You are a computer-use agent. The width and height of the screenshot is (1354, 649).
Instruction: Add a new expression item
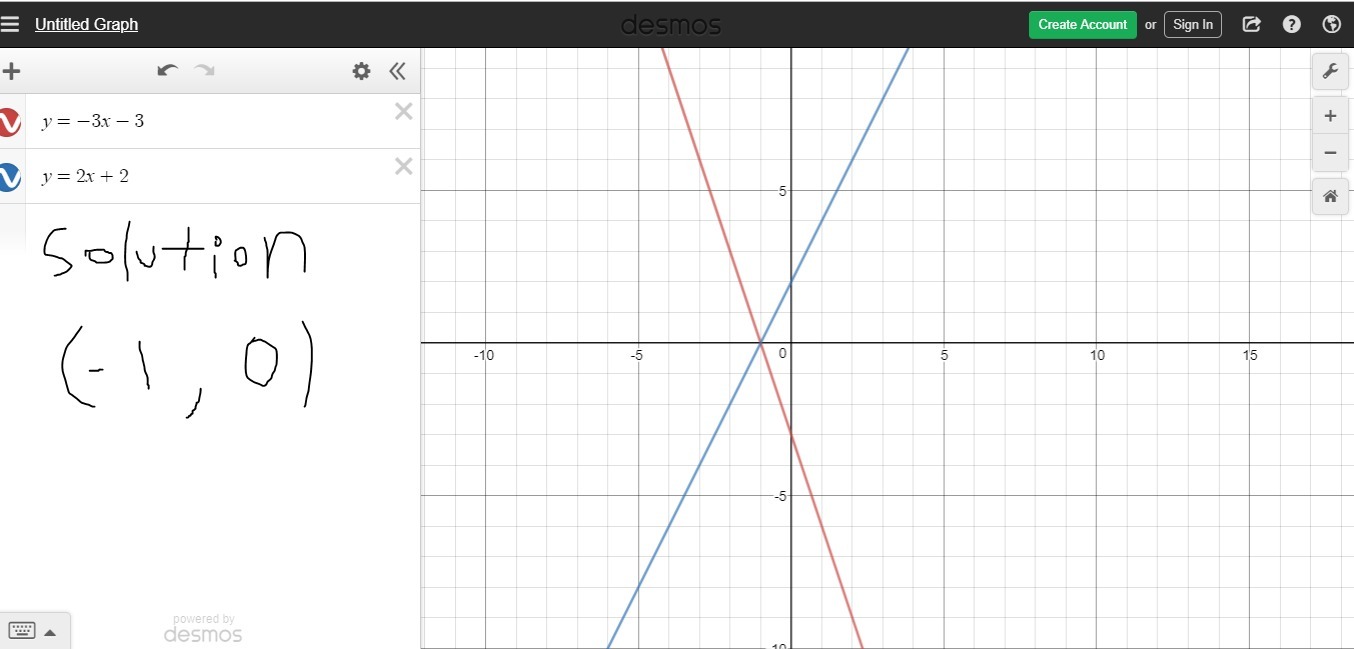click(x=11, y=71)
